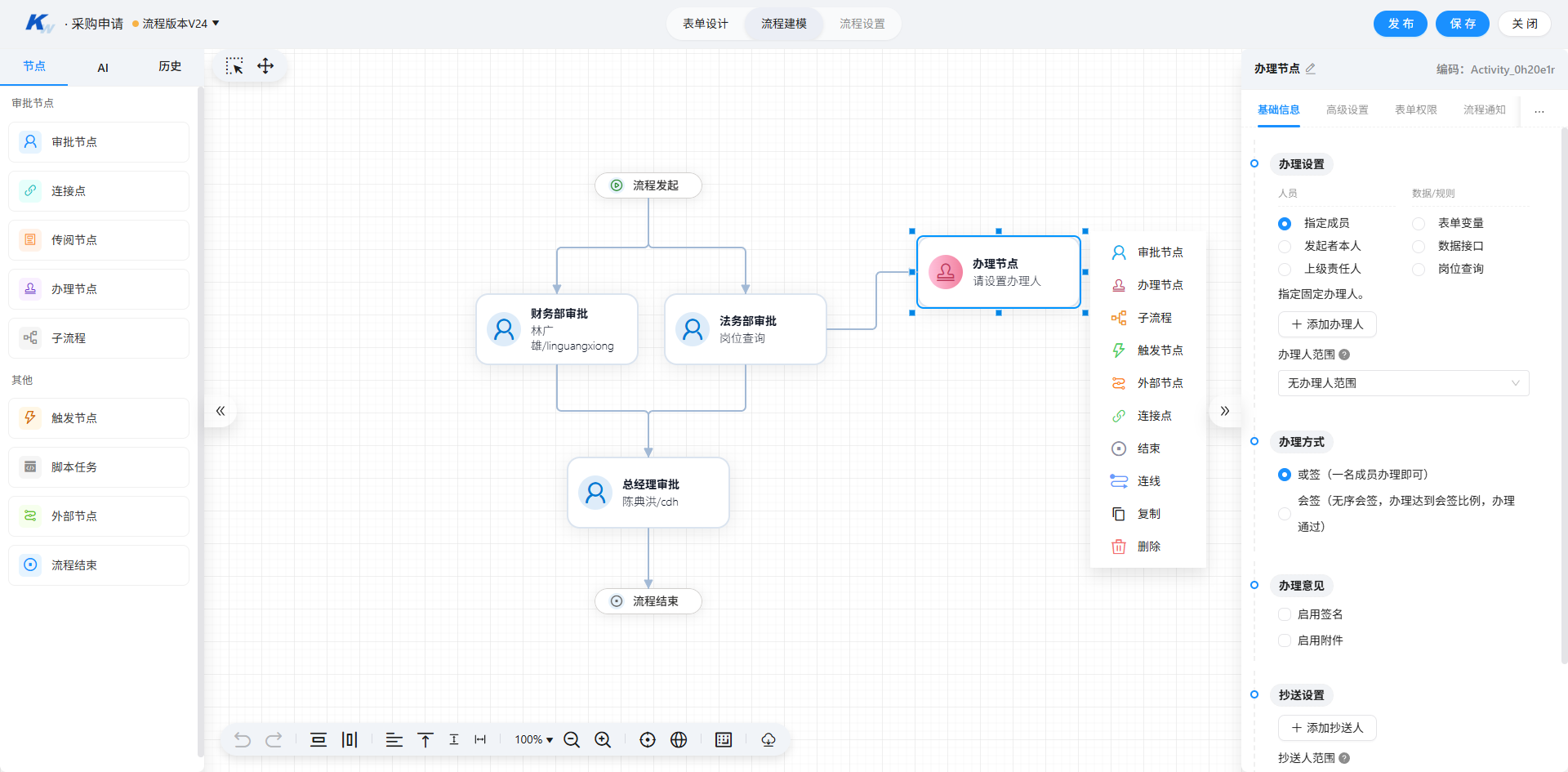The width and height of the screenshot is (1568, 772).
Task: Switch to the 表单设计 tab
Action: click(x=706, y=24)
